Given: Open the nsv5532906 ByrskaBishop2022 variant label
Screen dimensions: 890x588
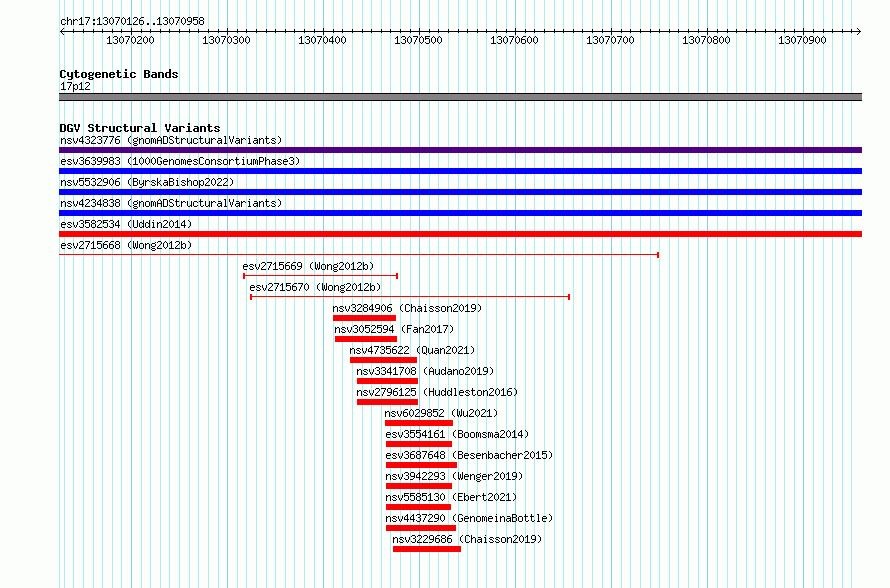Looking at the screenshot, I should point(147,182).
